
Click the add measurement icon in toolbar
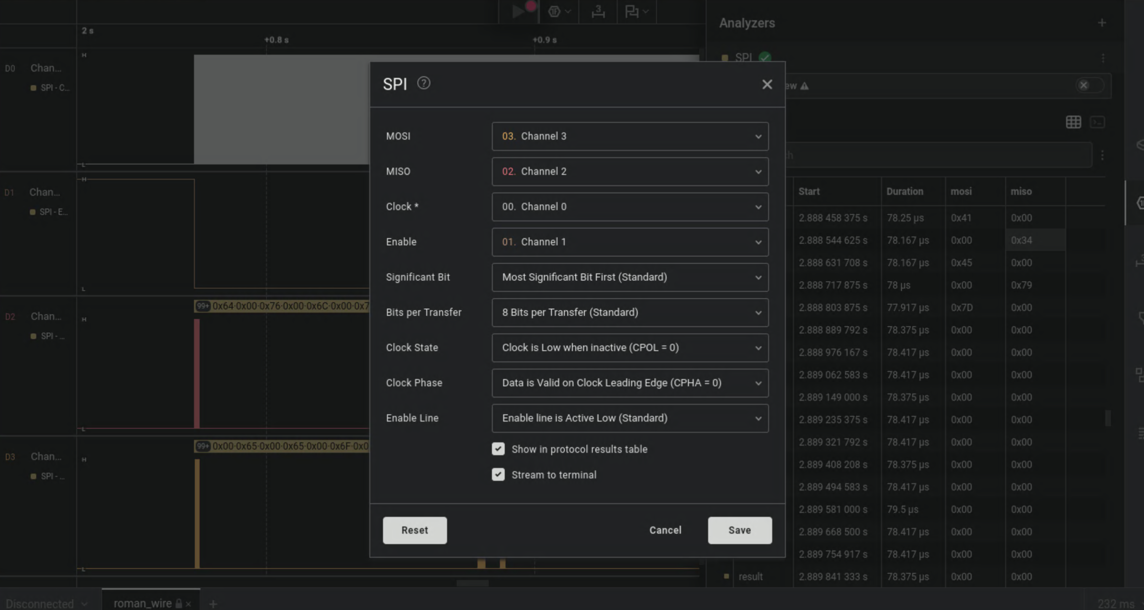(598, 11)
